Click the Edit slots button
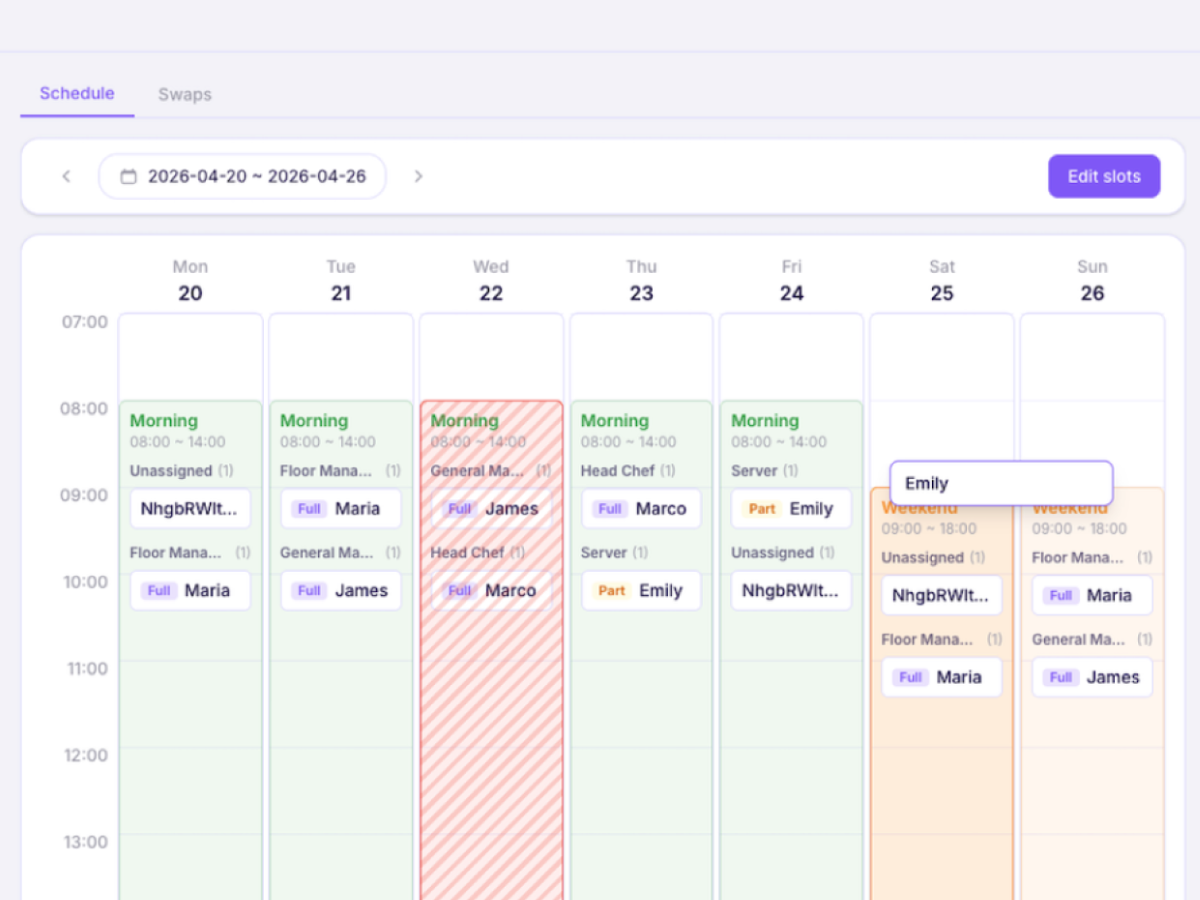Screen dimensions: 1200x900 [1104, 176]
